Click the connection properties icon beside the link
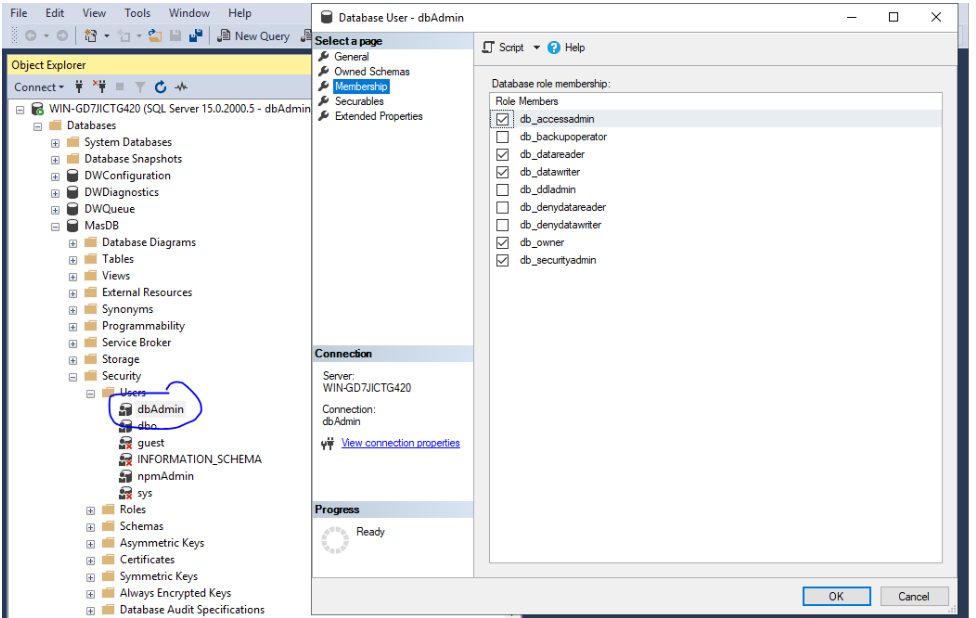The image size is (976, 618). pos(328,443)
